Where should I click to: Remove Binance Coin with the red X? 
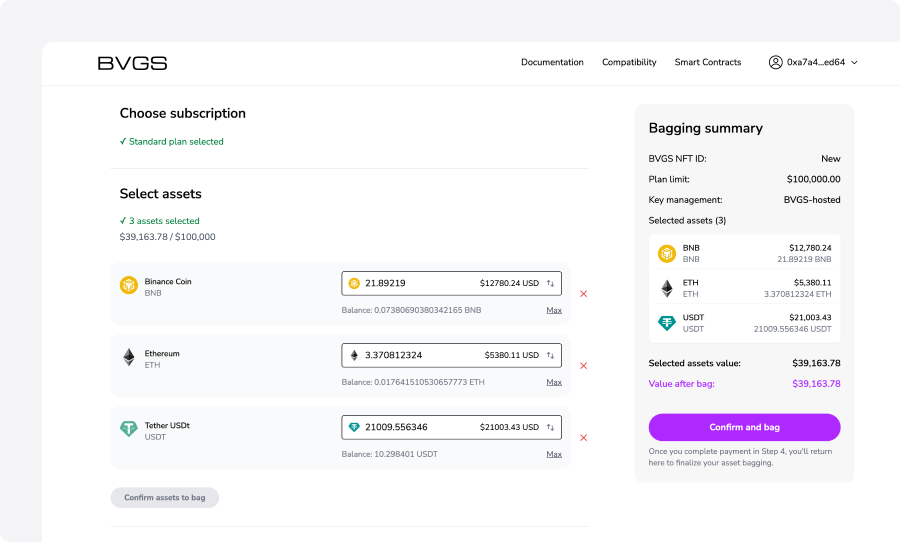583,294
